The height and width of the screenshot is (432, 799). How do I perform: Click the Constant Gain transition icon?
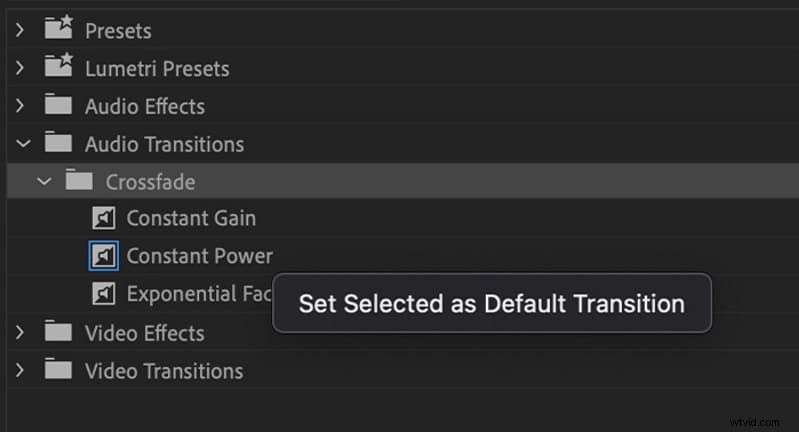coord(103,218)
